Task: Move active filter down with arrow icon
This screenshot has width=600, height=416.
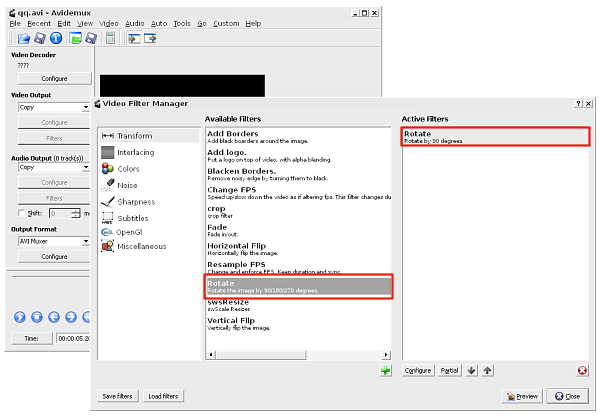Action: point(472,371)
